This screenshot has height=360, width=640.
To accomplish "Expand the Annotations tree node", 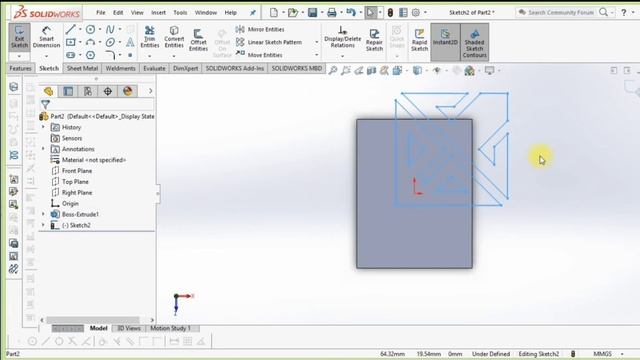I will [43, 149].
